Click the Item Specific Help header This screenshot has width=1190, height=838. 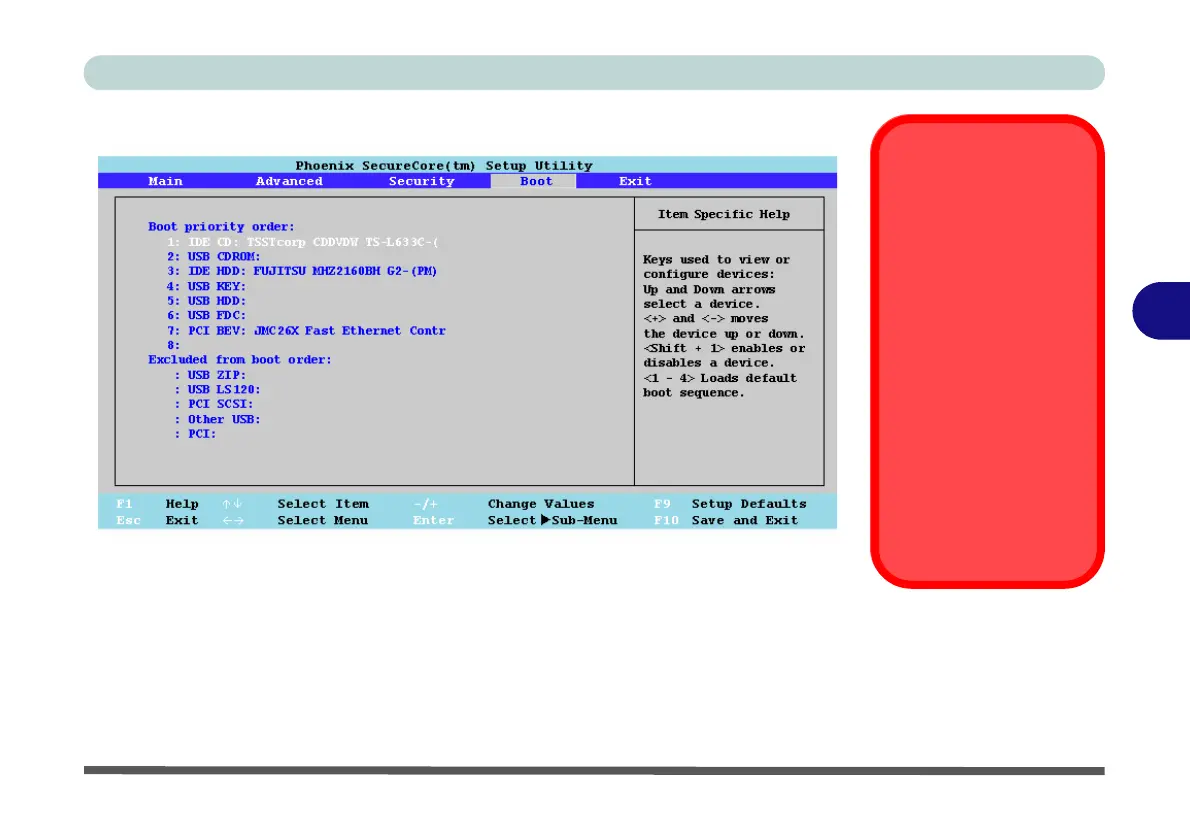coord(723,214)
